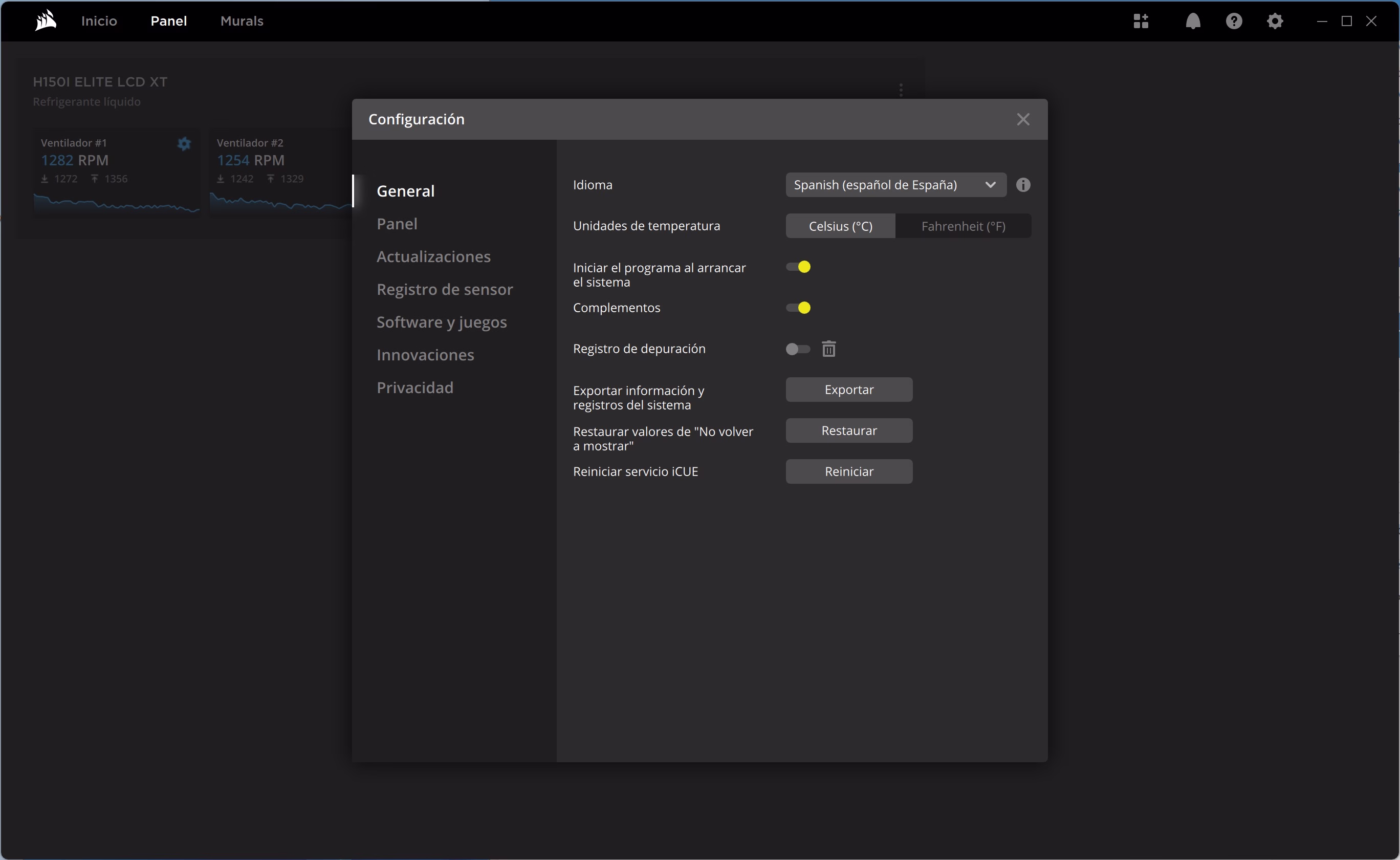Open the Idioma language dropdown
The width and height of the screenshot is (1400, 860).
click(x=895, y=185)
